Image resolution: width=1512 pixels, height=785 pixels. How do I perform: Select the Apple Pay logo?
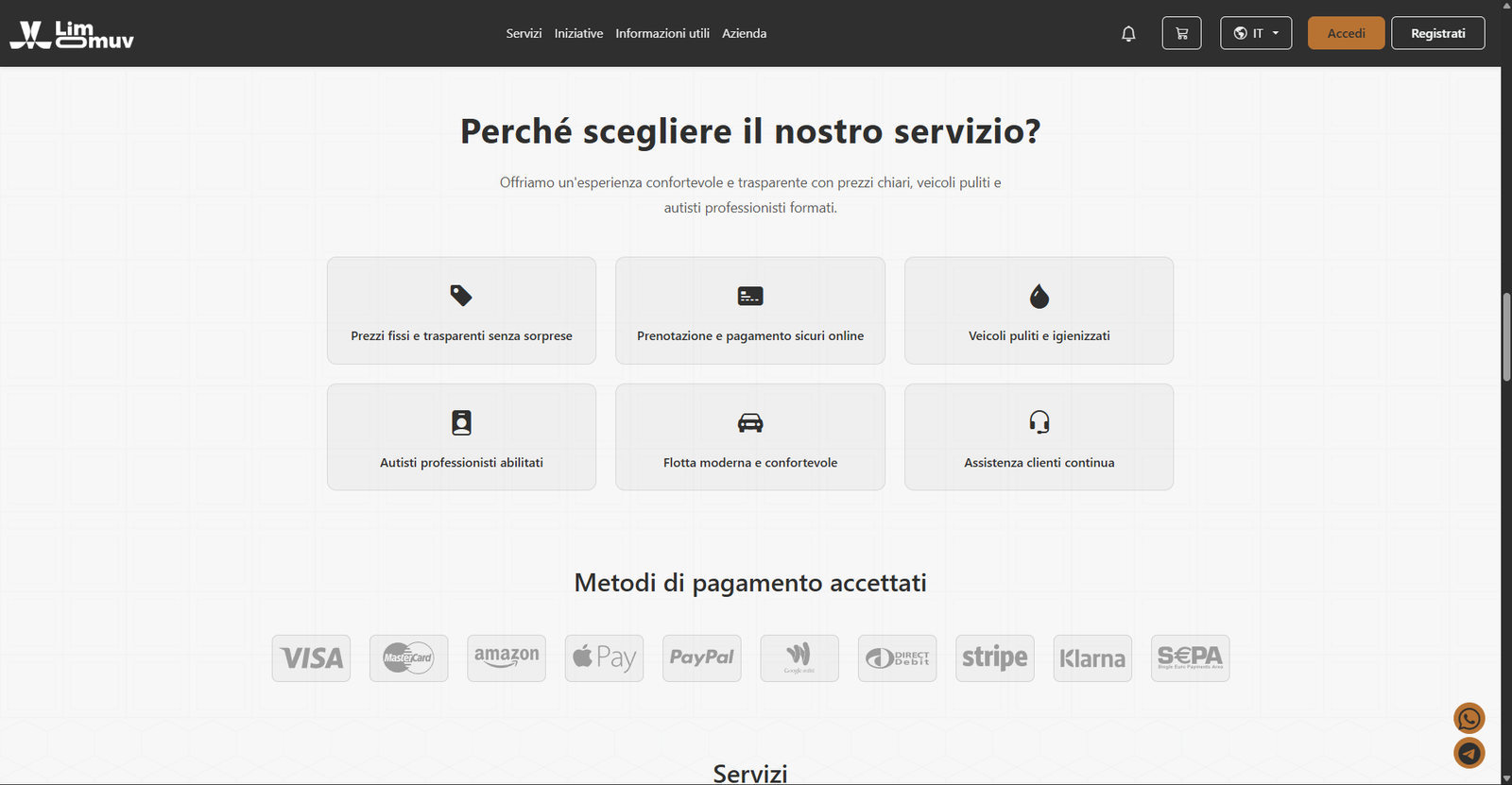[x=604, y=658]
